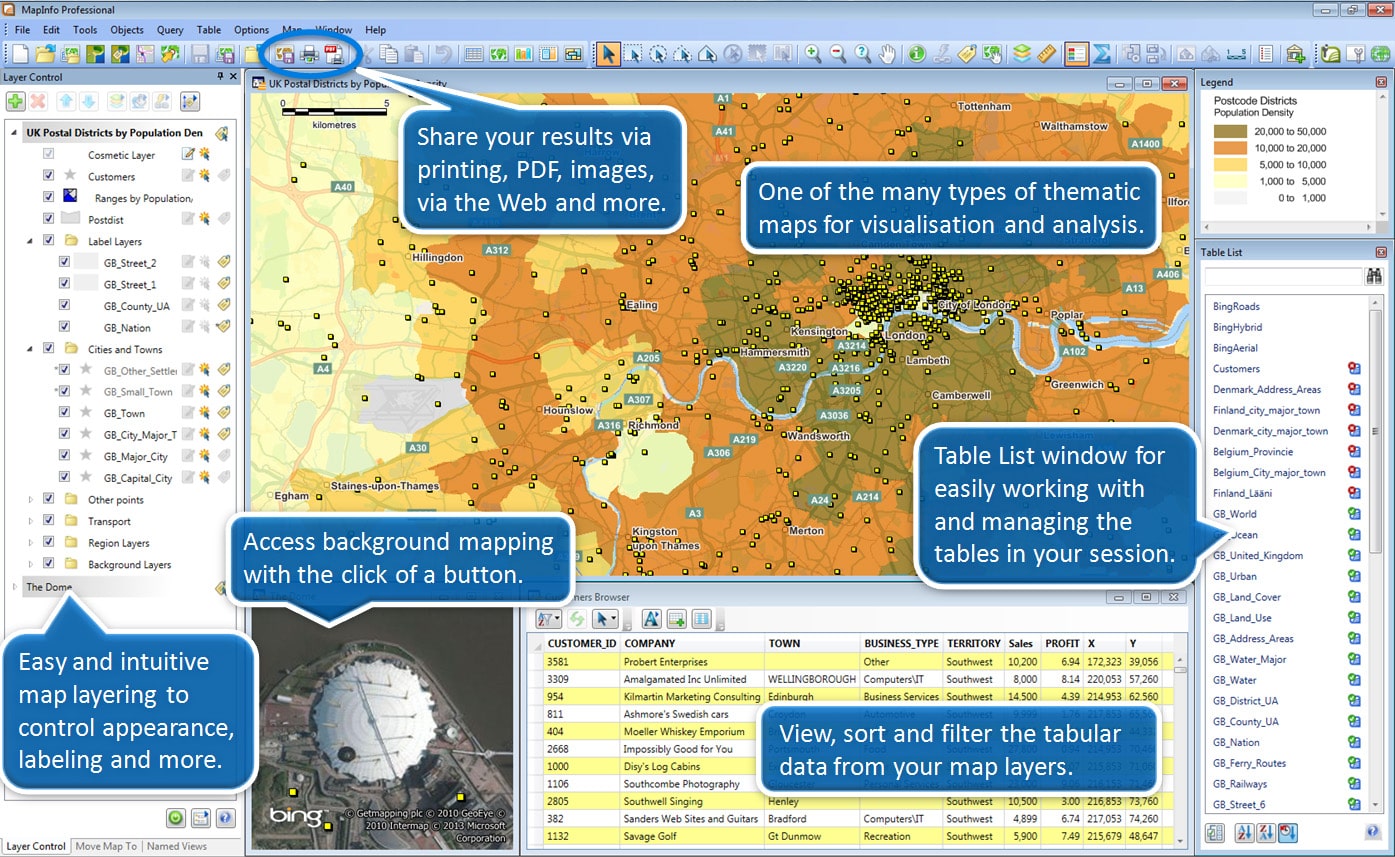Open the Objects menu
The width and height of the screenshot is (1395, 857).
coord(127,30)
